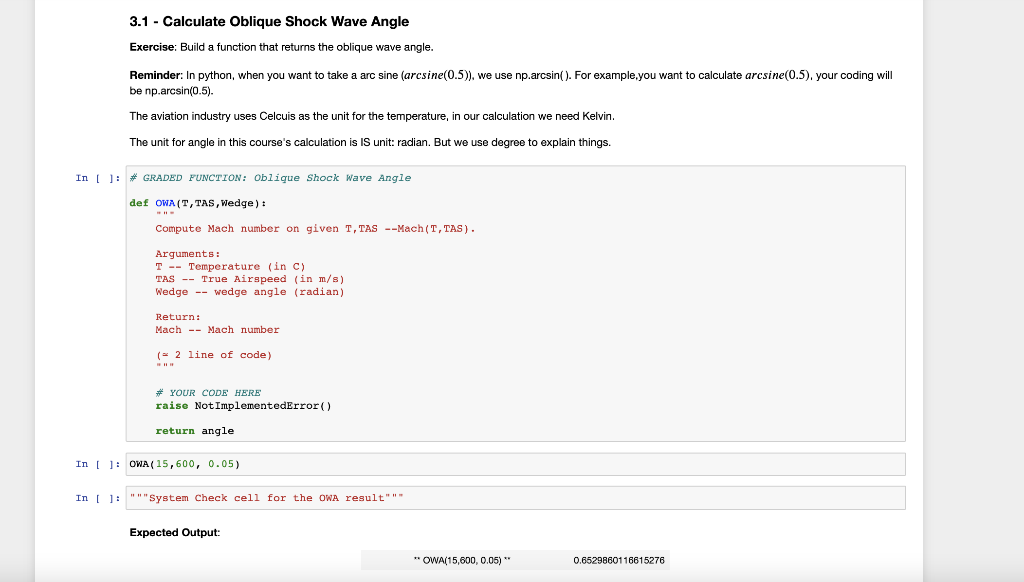Click the Wedge -- wedge angle (radian) line
The width and height of the screenshot is (1024, 582).
pos(250,291)
